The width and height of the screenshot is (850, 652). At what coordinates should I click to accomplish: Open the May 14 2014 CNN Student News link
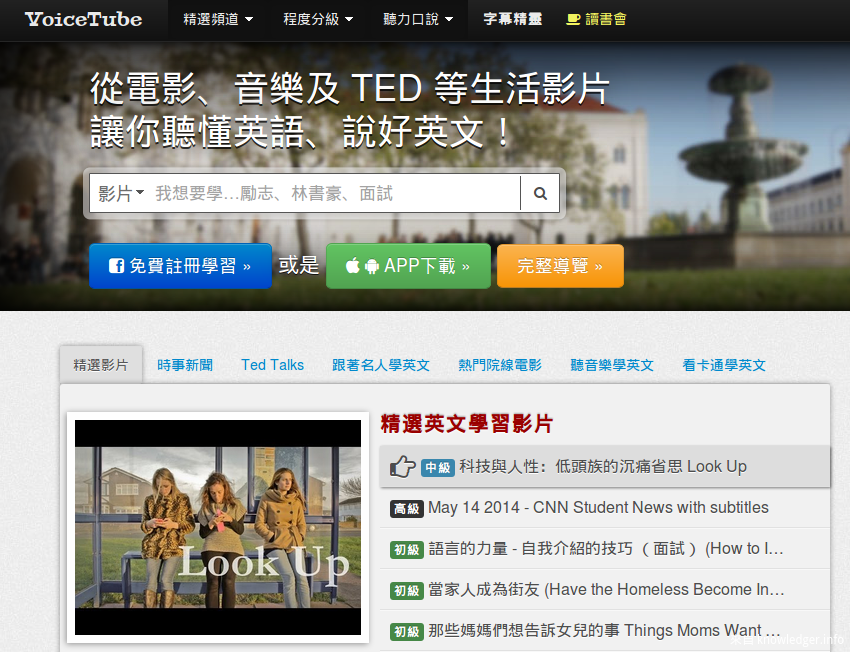click(598, 508)
